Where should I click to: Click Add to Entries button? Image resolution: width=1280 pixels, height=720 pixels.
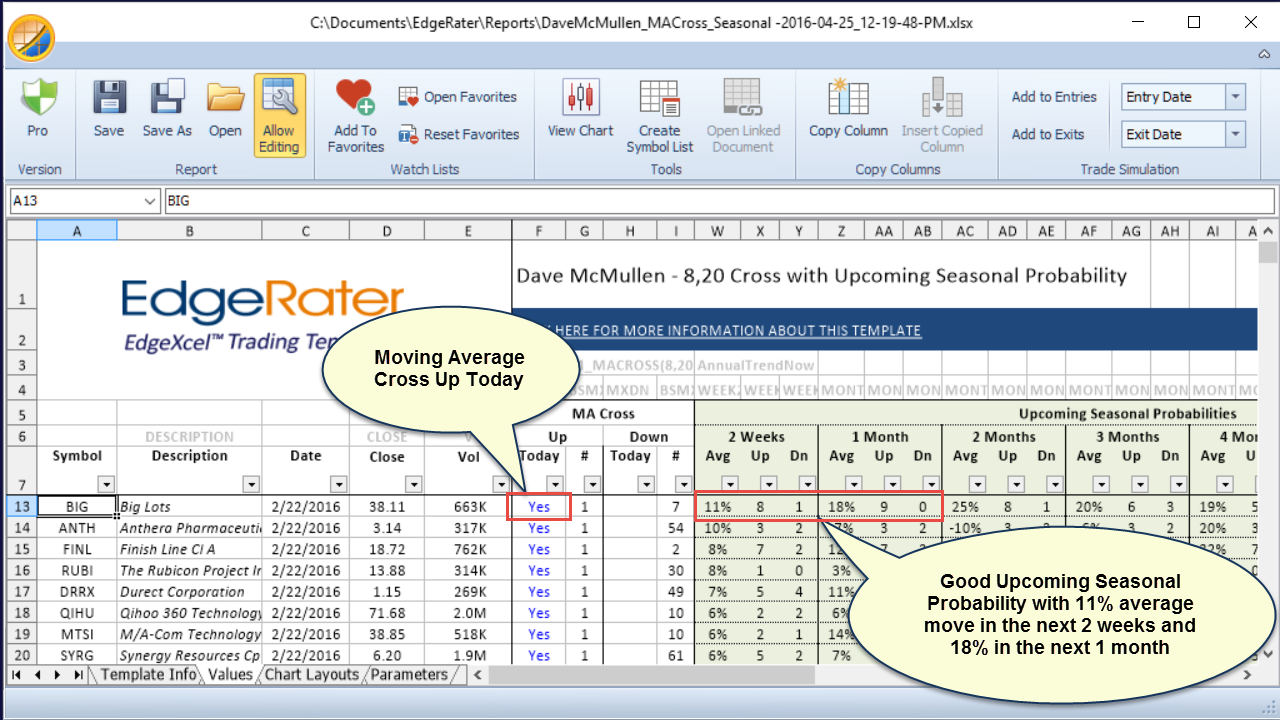(1054, 97)
